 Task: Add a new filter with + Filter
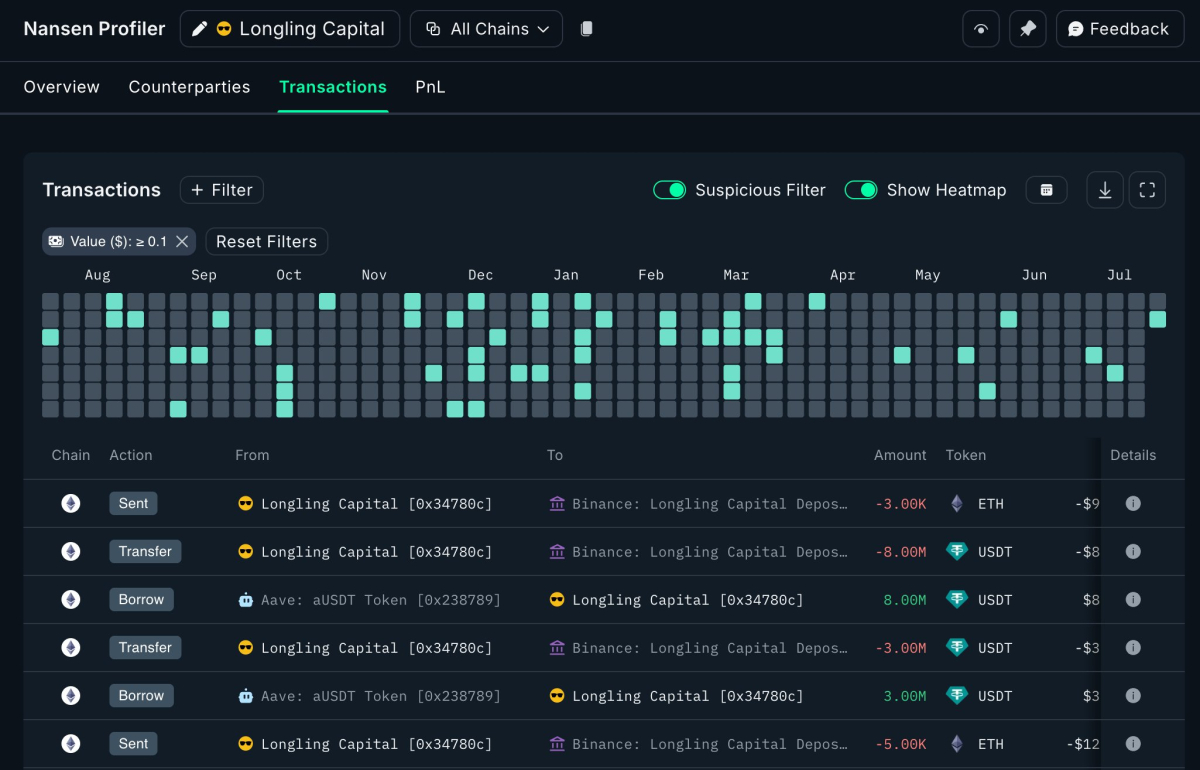click(222, 190)
